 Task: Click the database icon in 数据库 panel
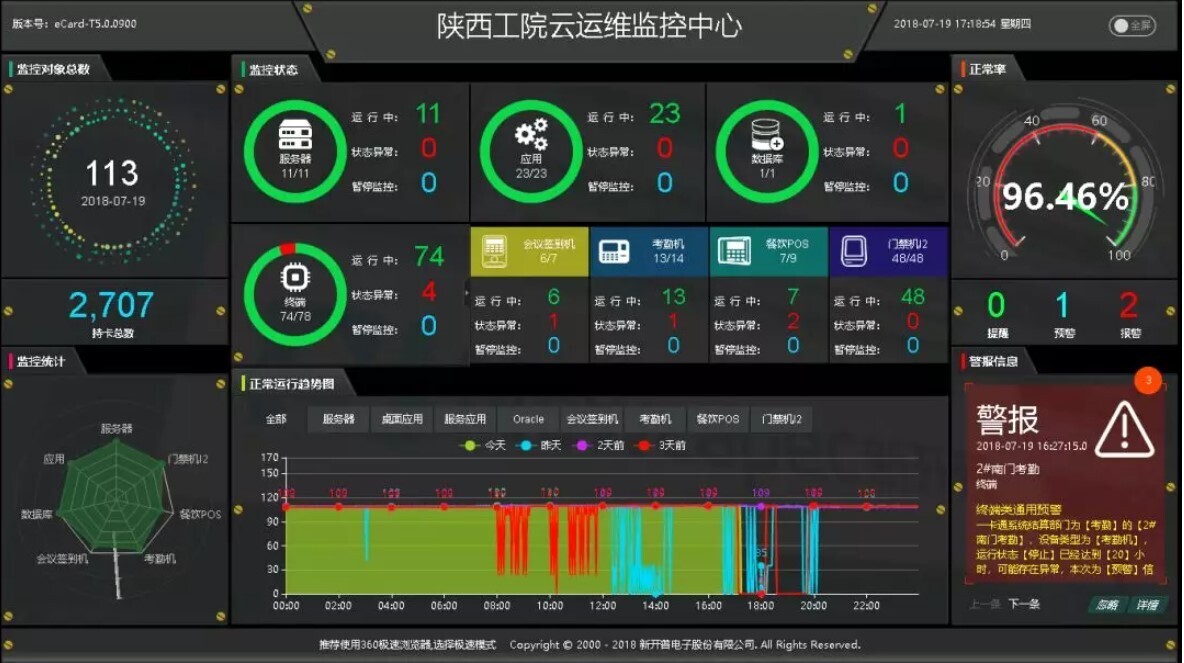point(766,131)
